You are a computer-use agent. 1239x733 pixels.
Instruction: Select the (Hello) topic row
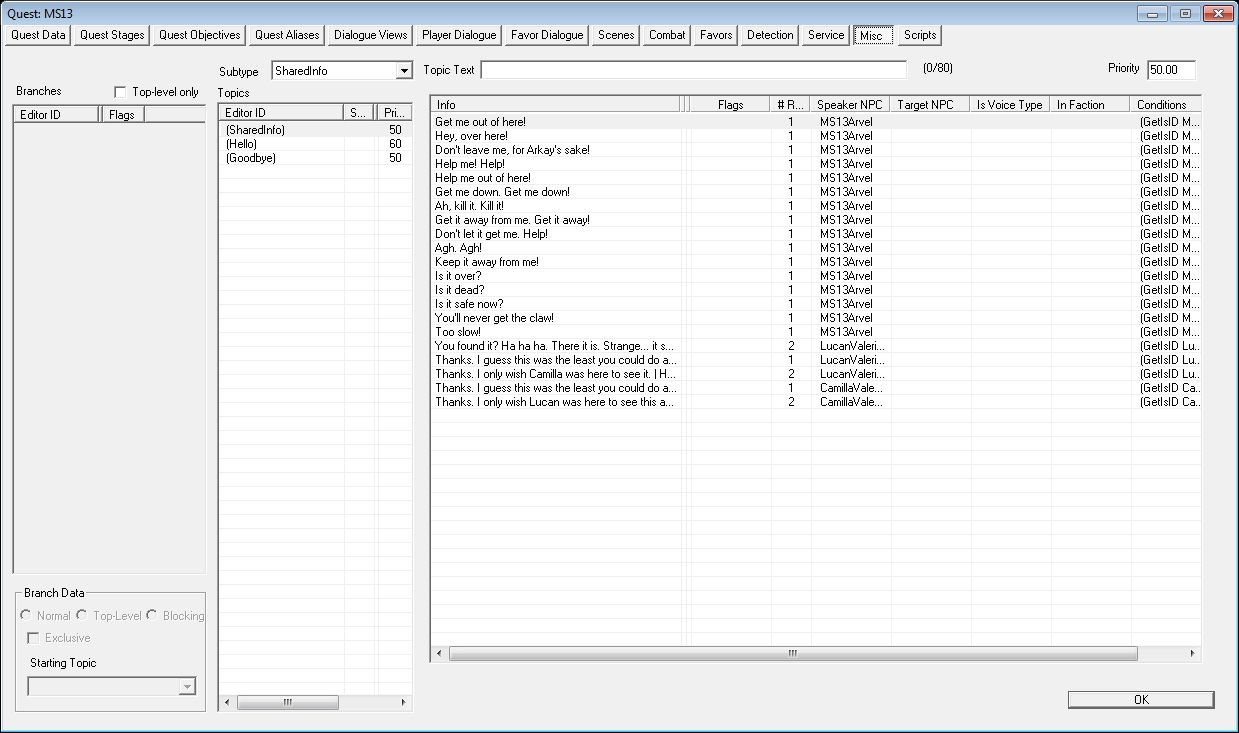click(315, 144)
